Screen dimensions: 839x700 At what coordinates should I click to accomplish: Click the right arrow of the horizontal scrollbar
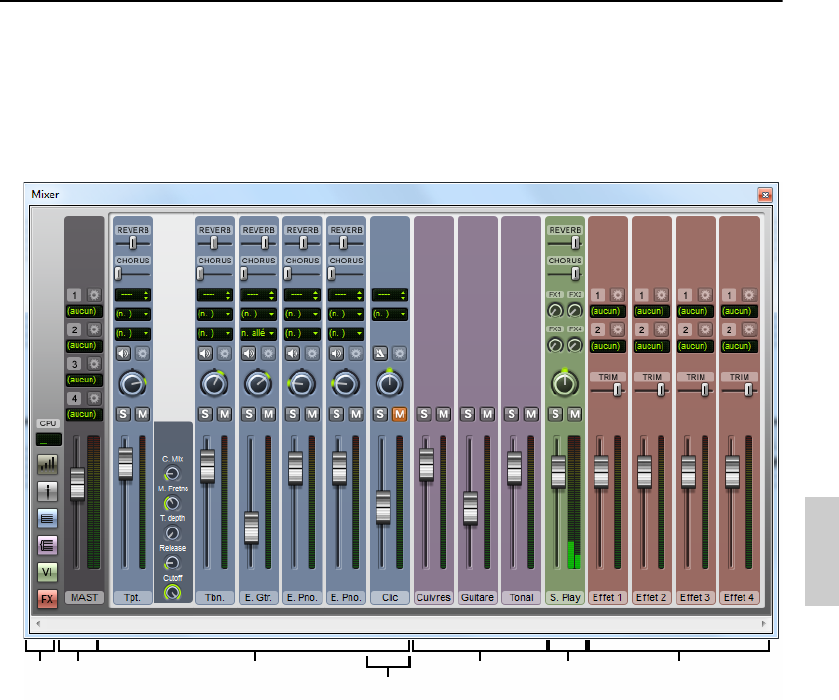[764, 623]
